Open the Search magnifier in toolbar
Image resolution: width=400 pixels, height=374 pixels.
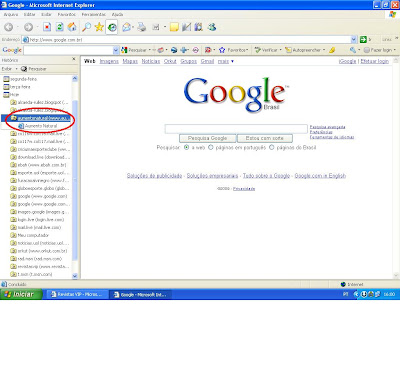tap(87, 27)
